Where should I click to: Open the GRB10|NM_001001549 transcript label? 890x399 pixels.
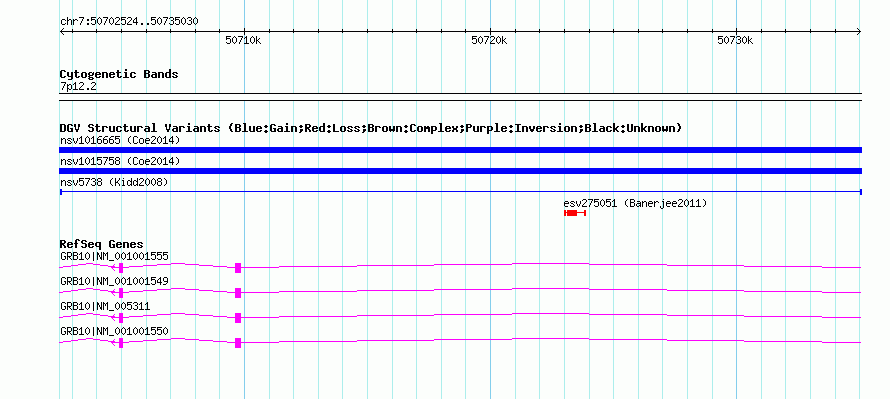pos(114,282)
